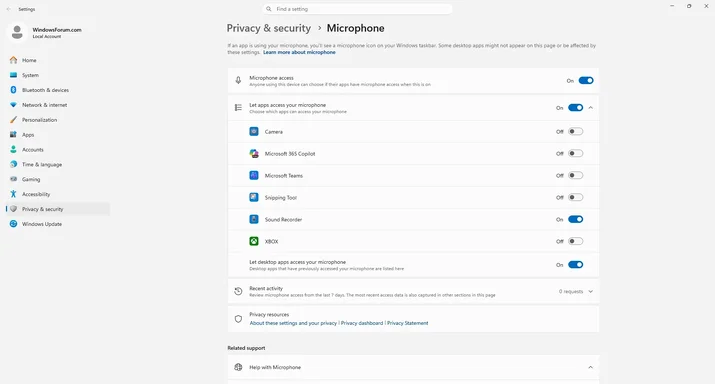Screen dimensions: 715x384
Task: Open Accessibility settings label
Action: click(36, 194)
